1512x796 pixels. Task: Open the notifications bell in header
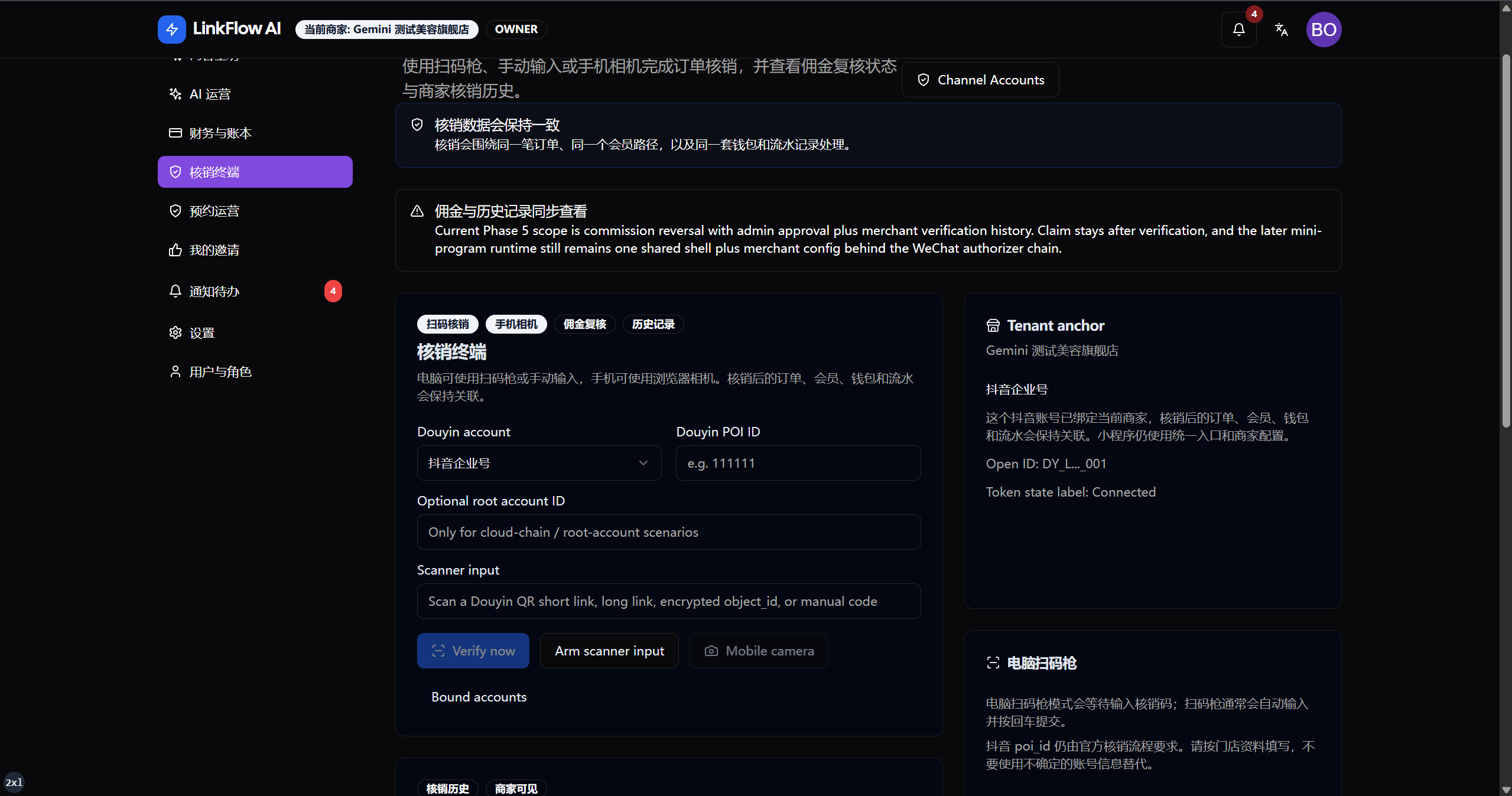1239,29
